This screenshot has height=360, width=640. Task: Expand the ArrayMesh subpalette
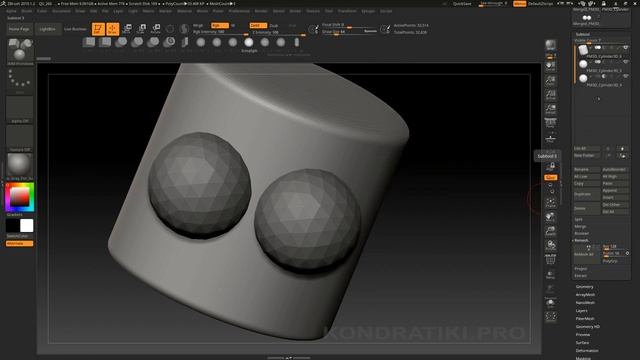pyautogui.click(x=585, y=295)
